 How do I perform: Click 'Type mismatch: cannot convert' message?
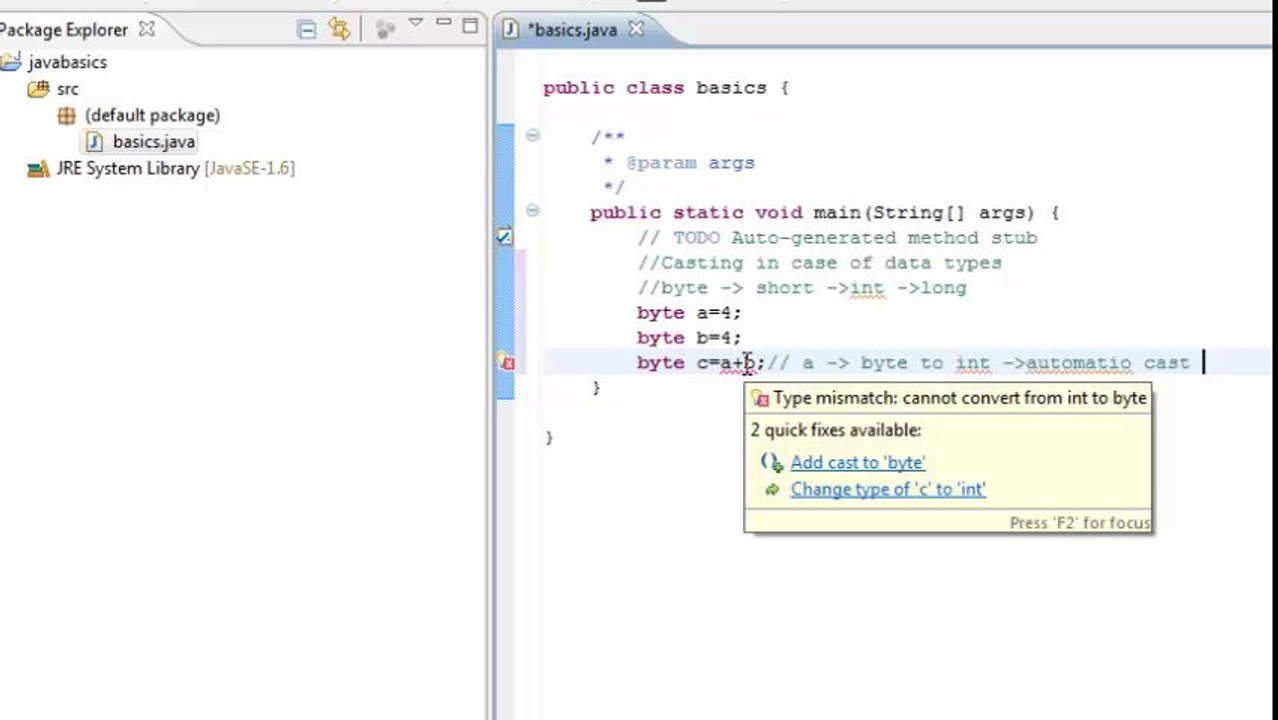coord(959,398)
